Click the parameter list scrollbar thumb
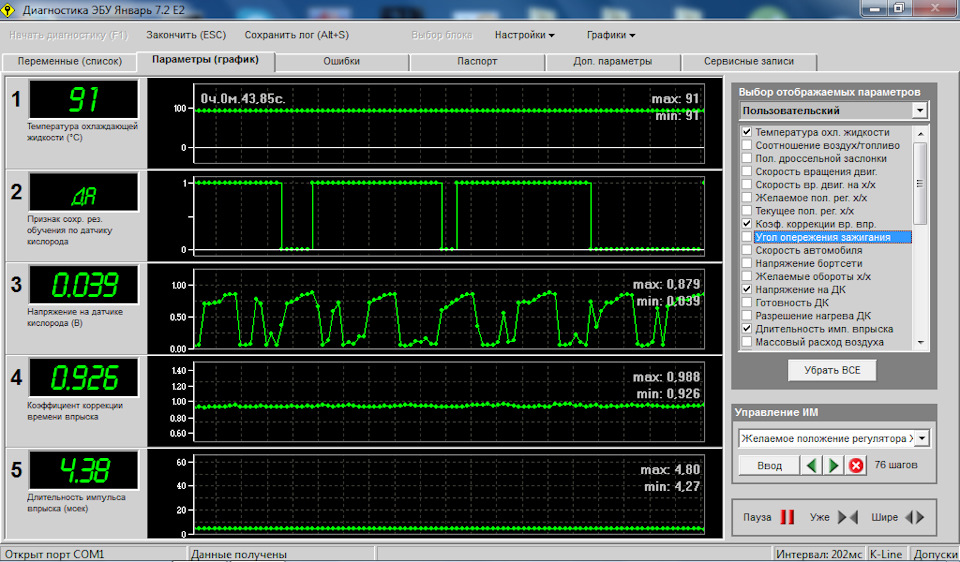Viewport: 960px width, 562px height. pyautogui.click(x=920, y=183)
